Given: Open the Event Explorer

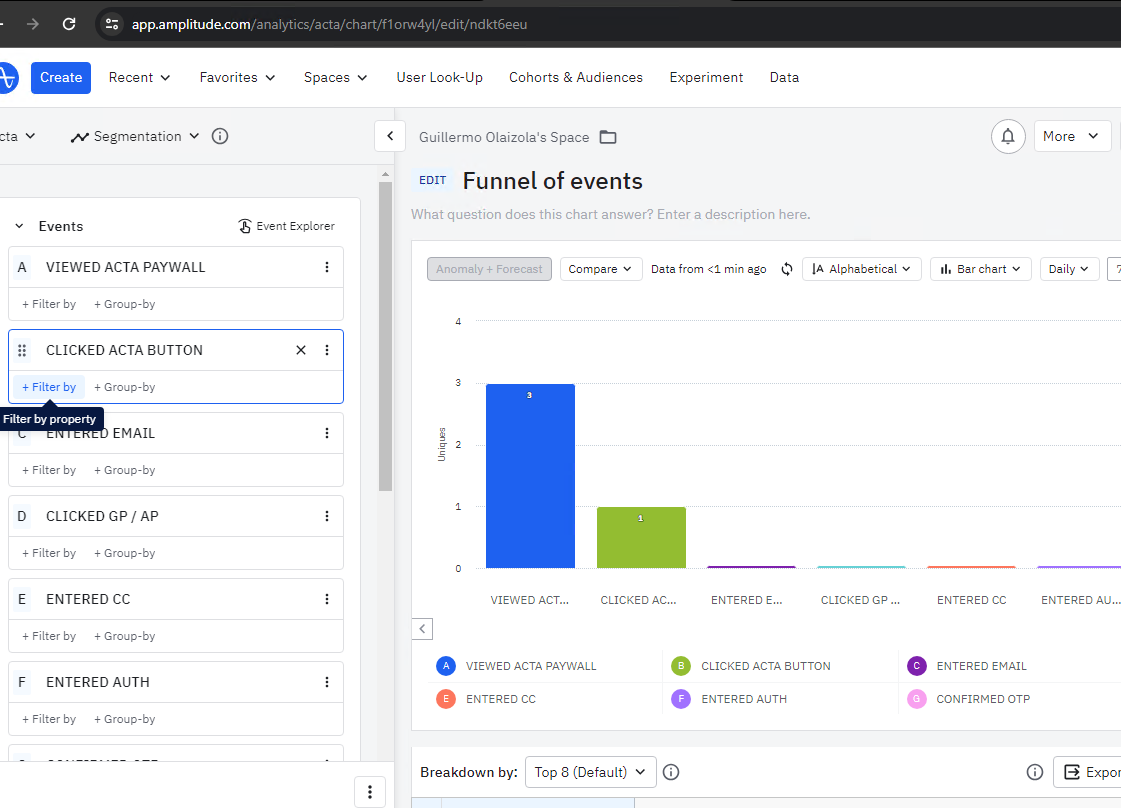Looking at the screenshot, I should point(287,226).
